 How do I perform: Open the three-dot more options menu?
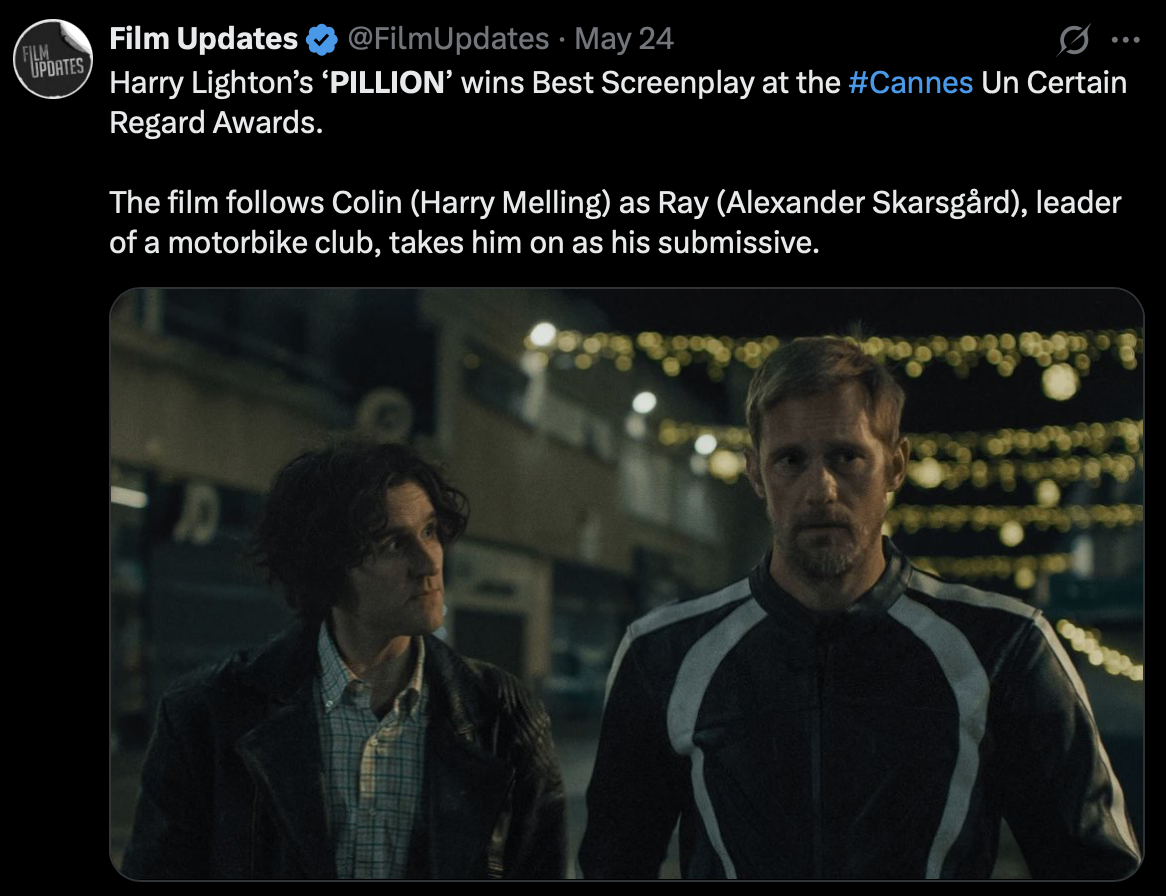coord(1125,39)
